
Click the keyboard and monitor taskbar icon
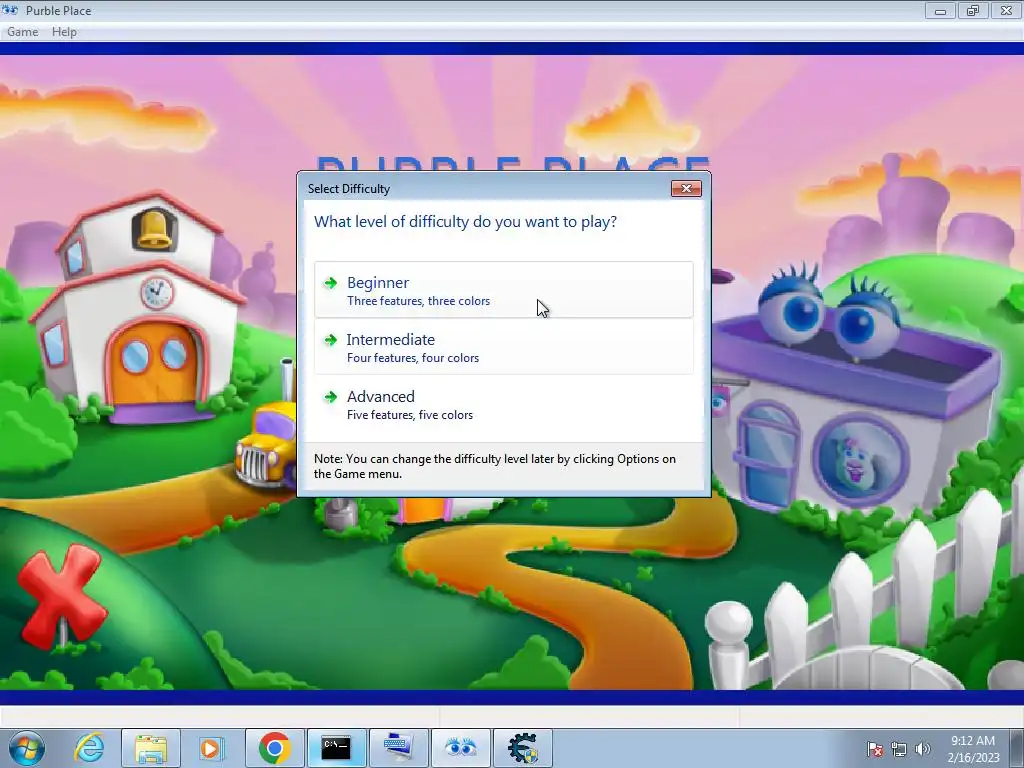[x=398, y=748]
